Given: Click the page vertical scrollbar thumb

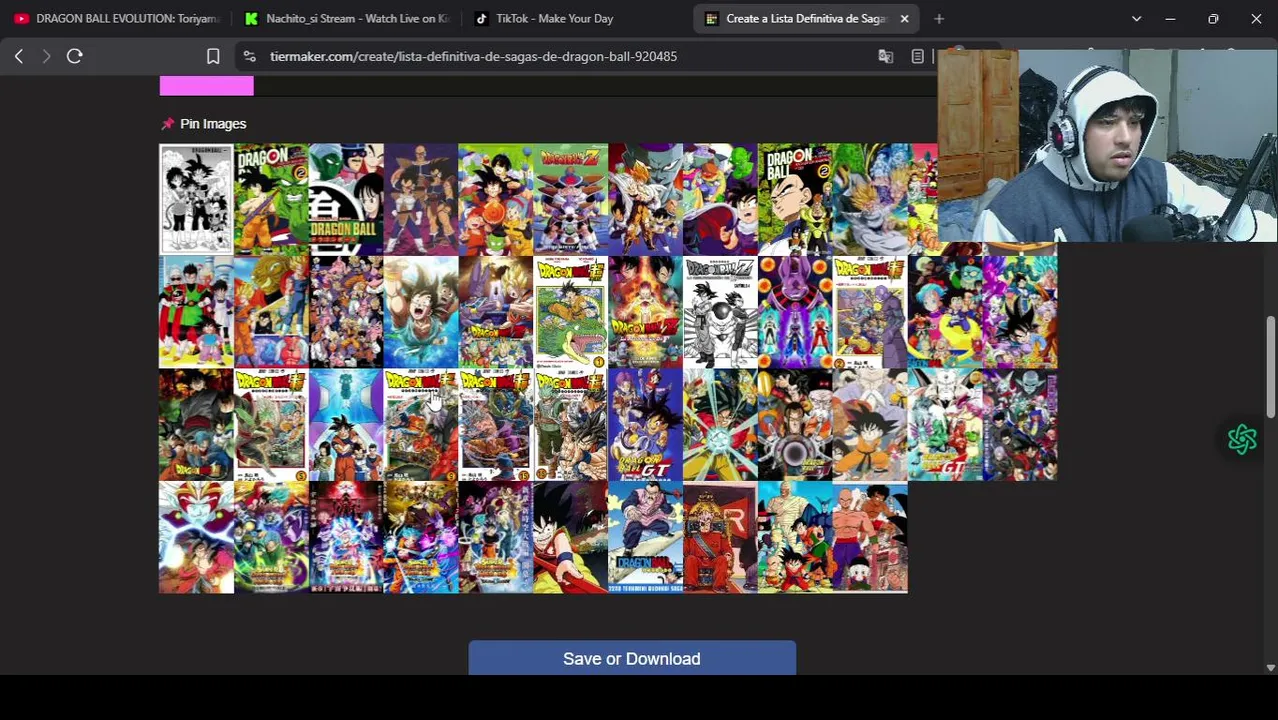Looking at the screenshot, I should tap(1271, 367).
